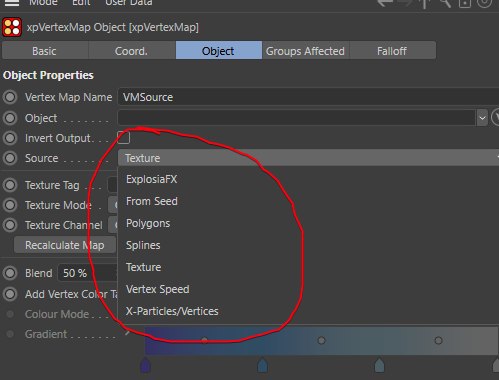This screenshot has width=499, height=380.
Task: Toggle animation dot for Vertex Map Name
Action: point(10,97)
